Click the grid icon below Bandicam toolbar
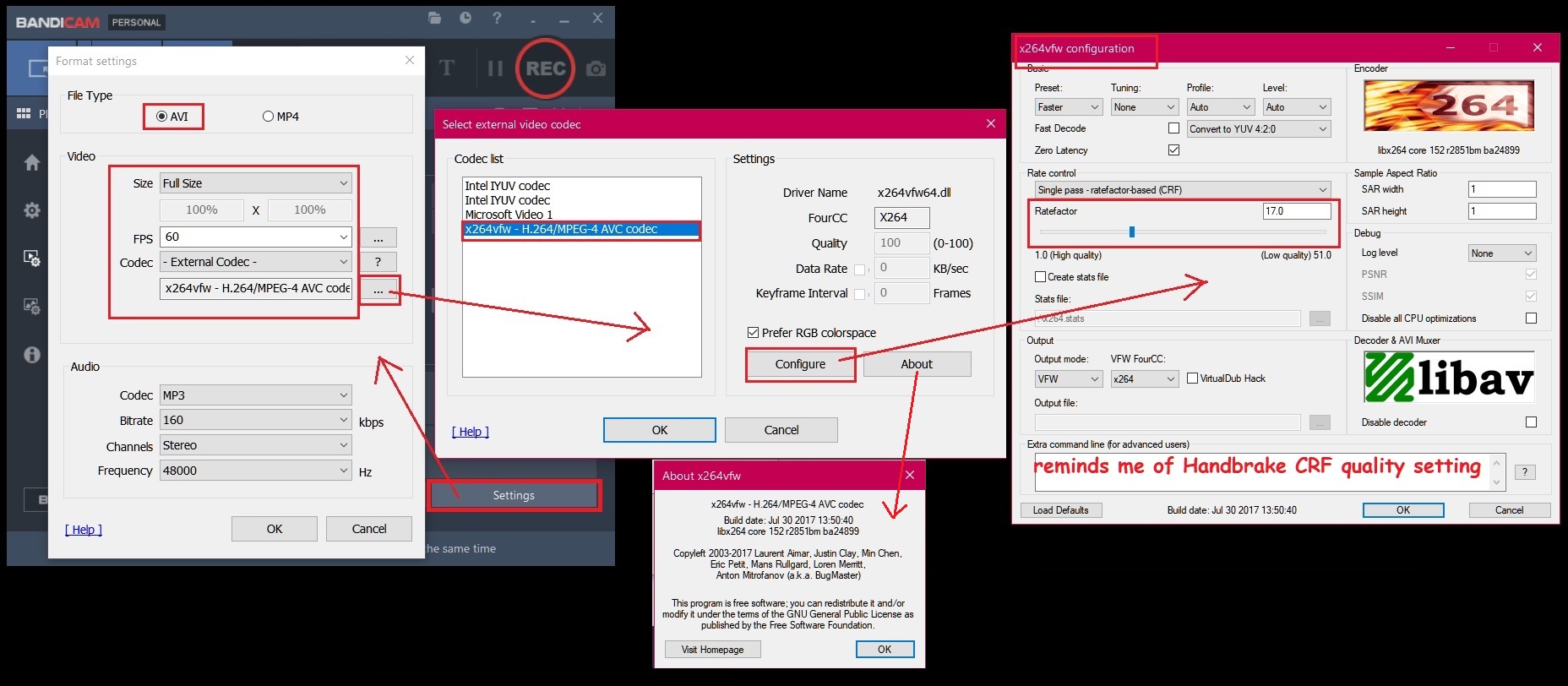The height and width of the screenshot is (686, 1568). coord(24,113)
